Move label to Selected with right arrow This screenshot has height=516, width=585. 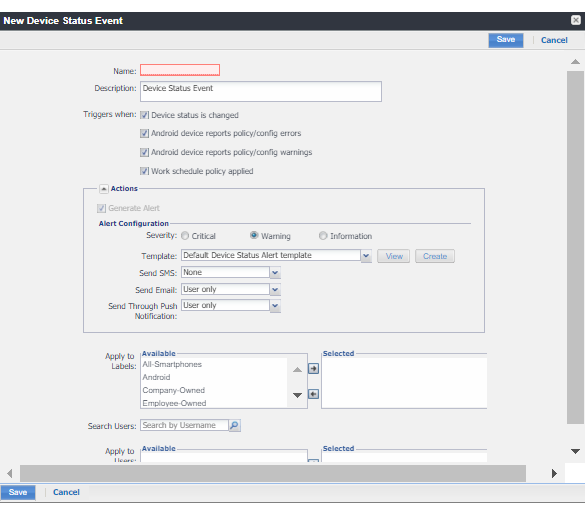click(313, 369)
